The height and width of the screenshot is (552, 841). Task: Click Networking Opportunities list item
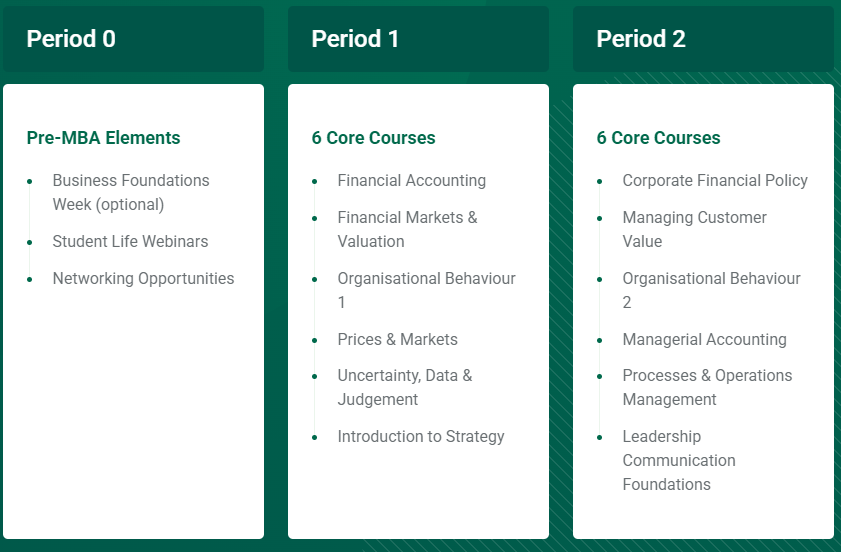point(143,278)
